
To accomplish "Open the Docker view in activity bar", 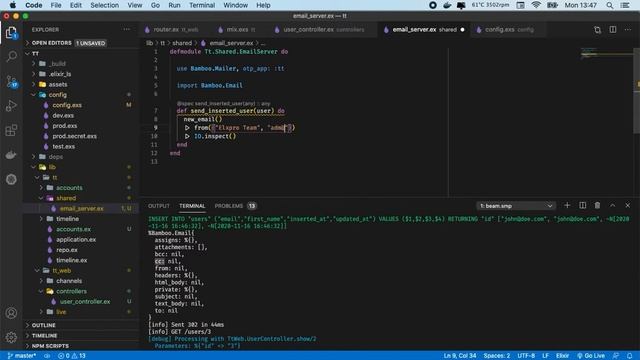I will pyautogui.click(x=11, y=155).
